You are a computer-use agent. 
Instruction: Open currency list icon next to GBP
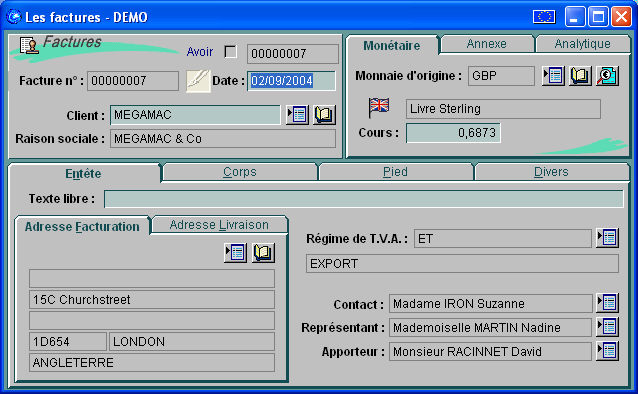coord(553,76)
